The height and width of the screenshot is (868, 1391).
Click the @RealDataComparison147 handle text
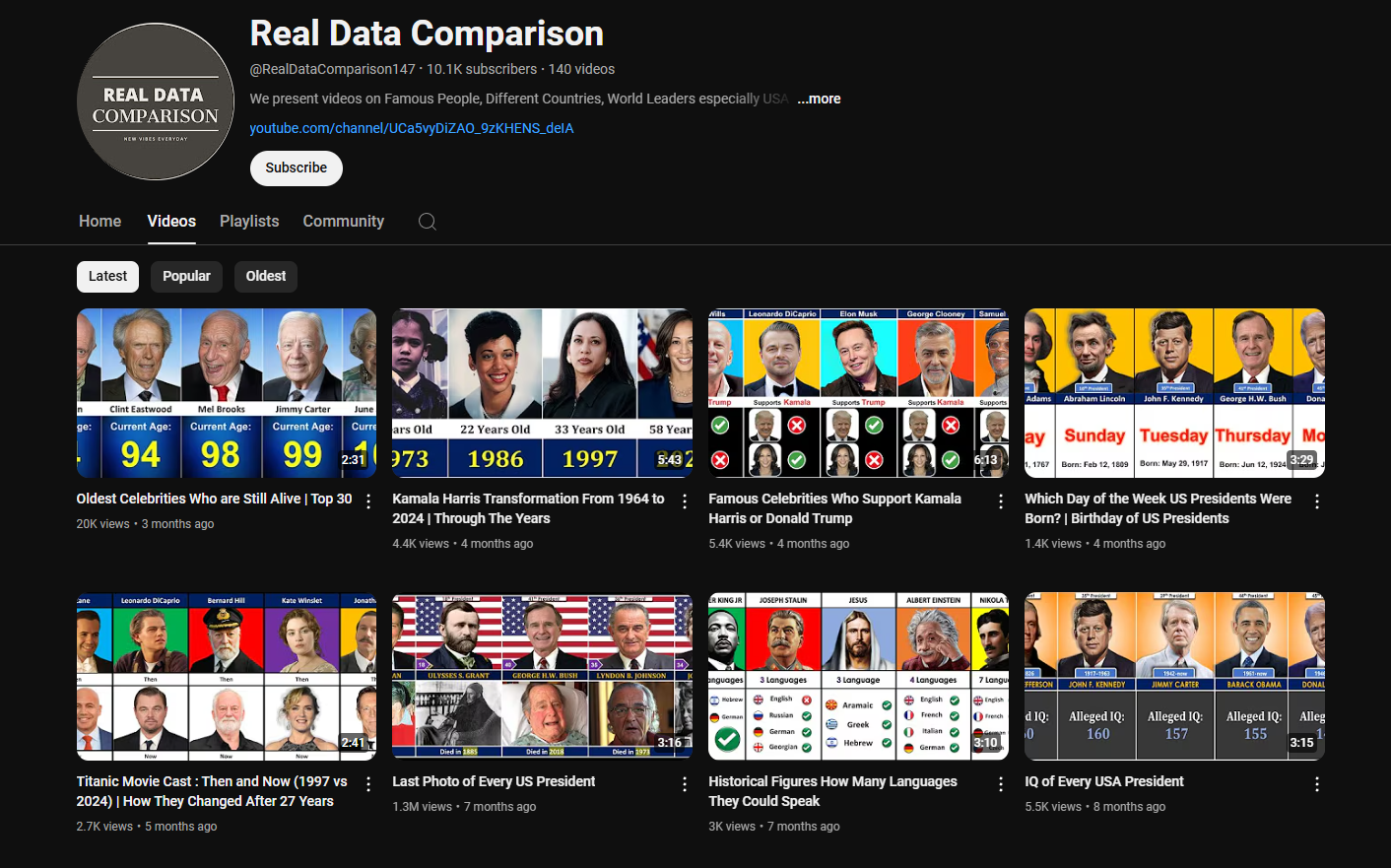(333, 69)
